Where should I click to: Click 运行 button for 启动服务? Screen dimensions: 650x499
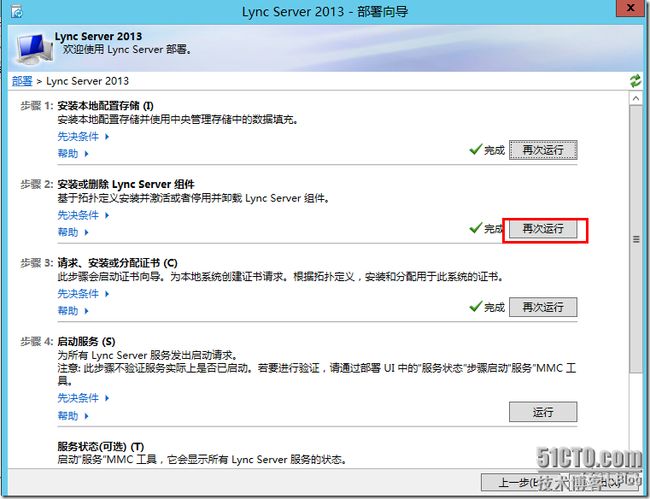pyautogui.click(x=543, y=412)
